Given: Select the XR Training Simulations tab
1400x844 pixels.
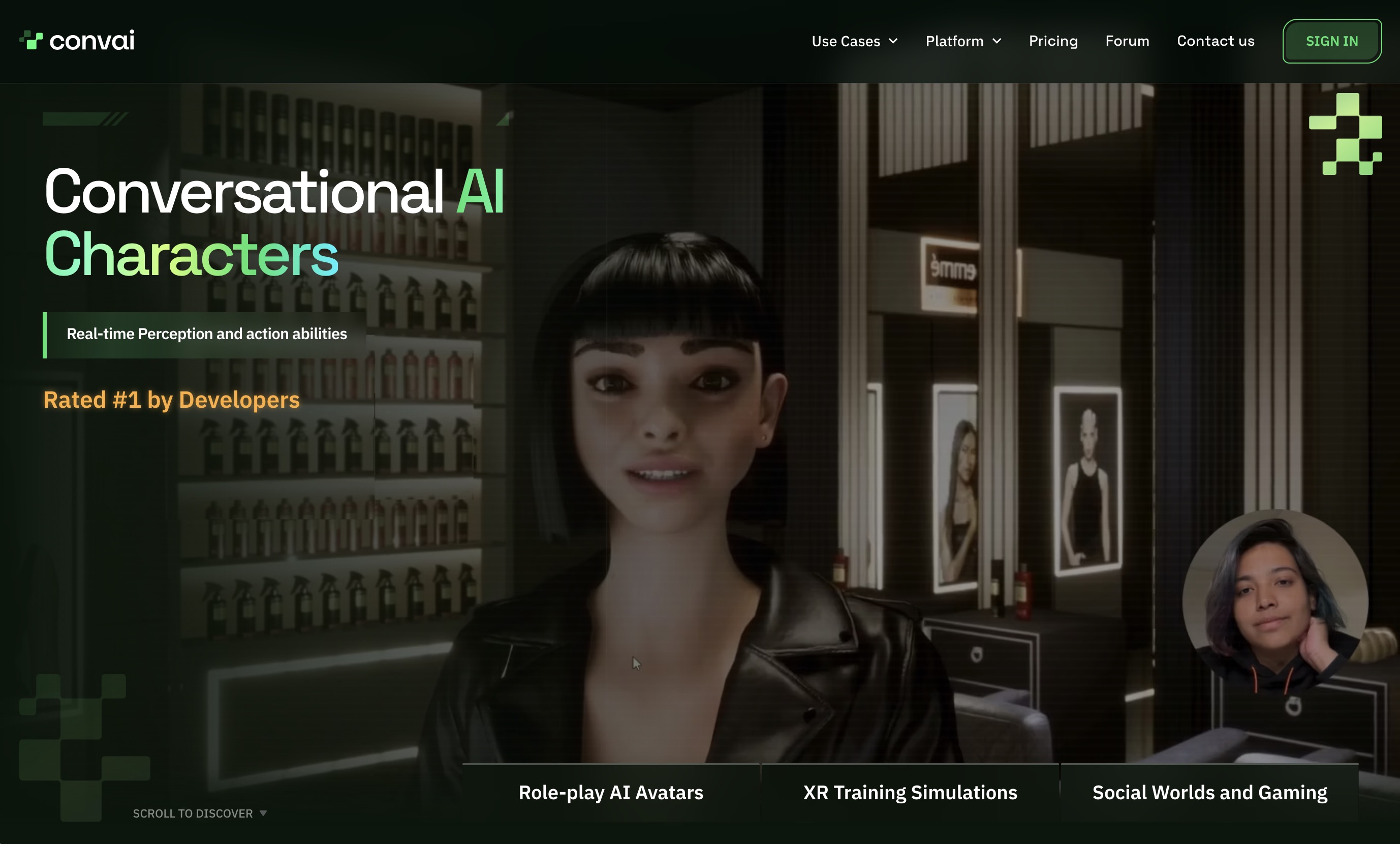Looking at the screenshot, I should 910,792.
